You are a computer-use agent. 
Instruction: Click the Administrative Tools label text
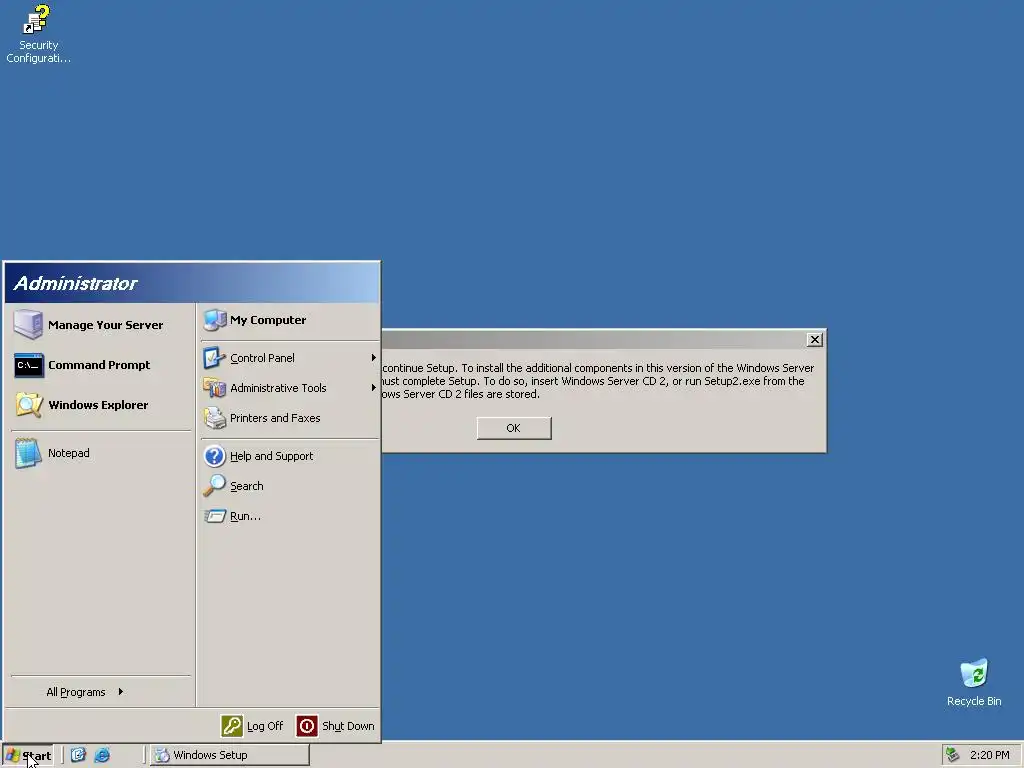point(278,388)
